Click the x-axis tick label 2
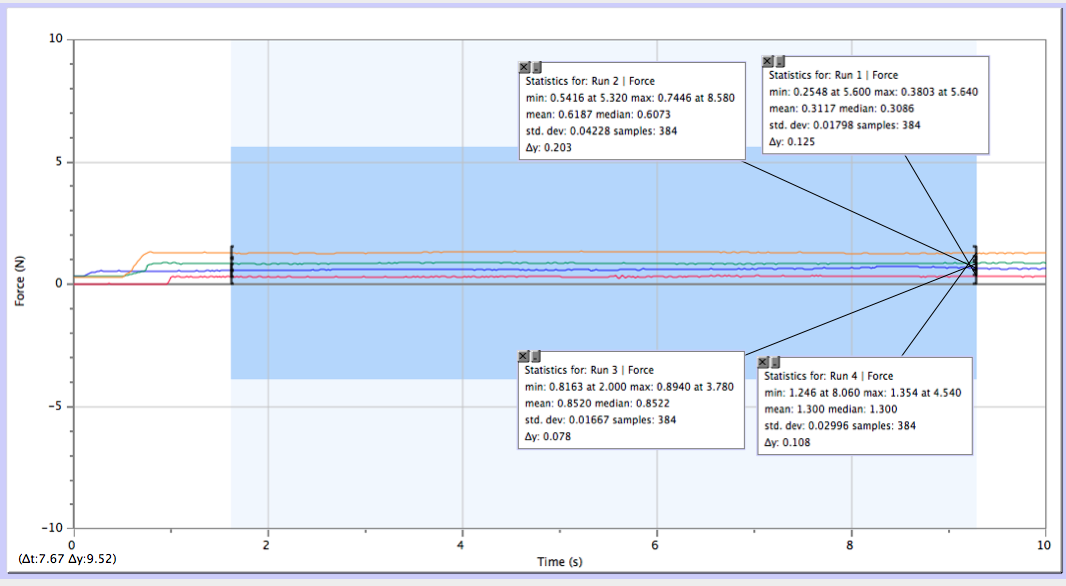Screen dimensions: 1066x586 coord(266,545)
